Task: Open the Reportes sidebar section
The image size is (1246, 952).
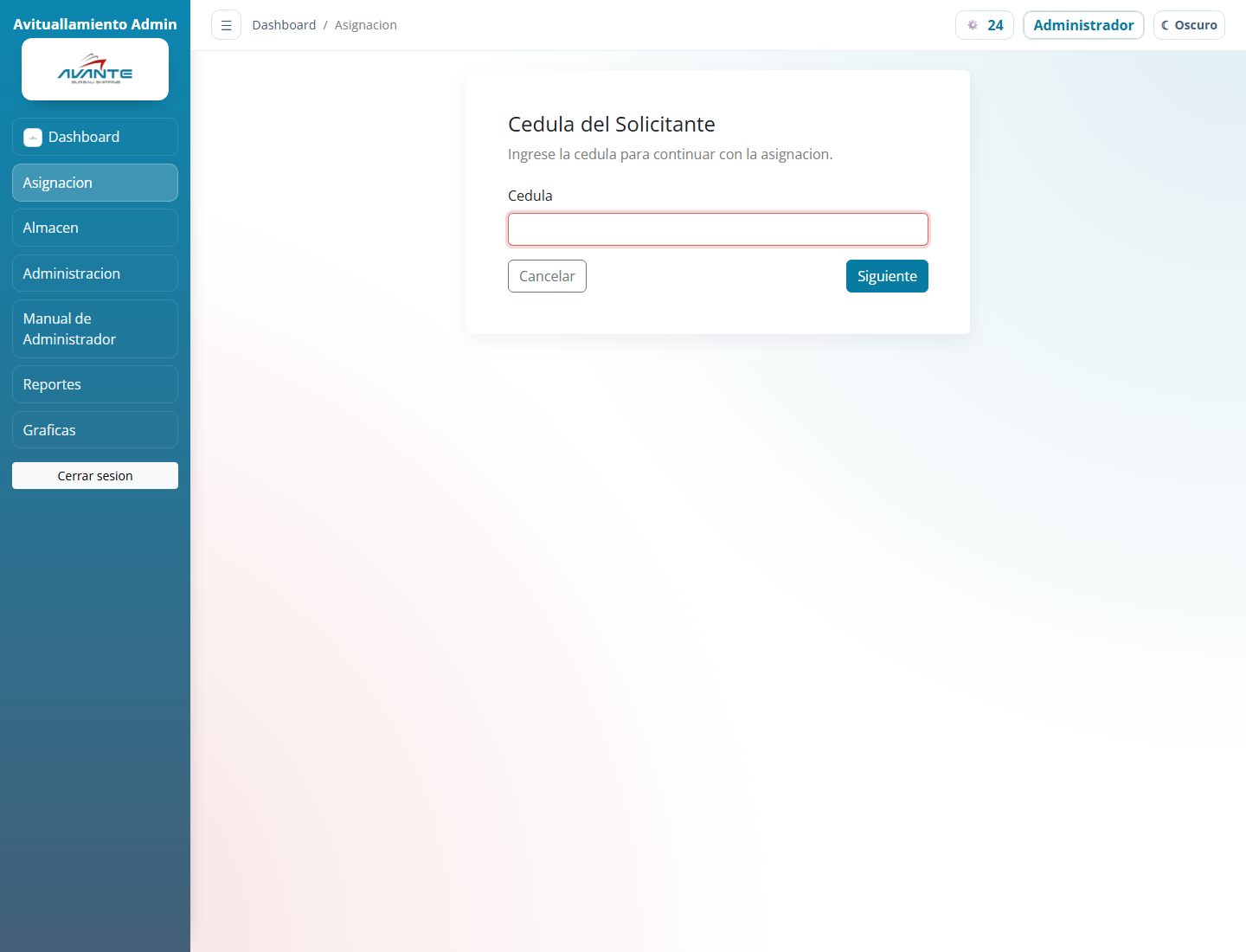Action: point(95,384)
